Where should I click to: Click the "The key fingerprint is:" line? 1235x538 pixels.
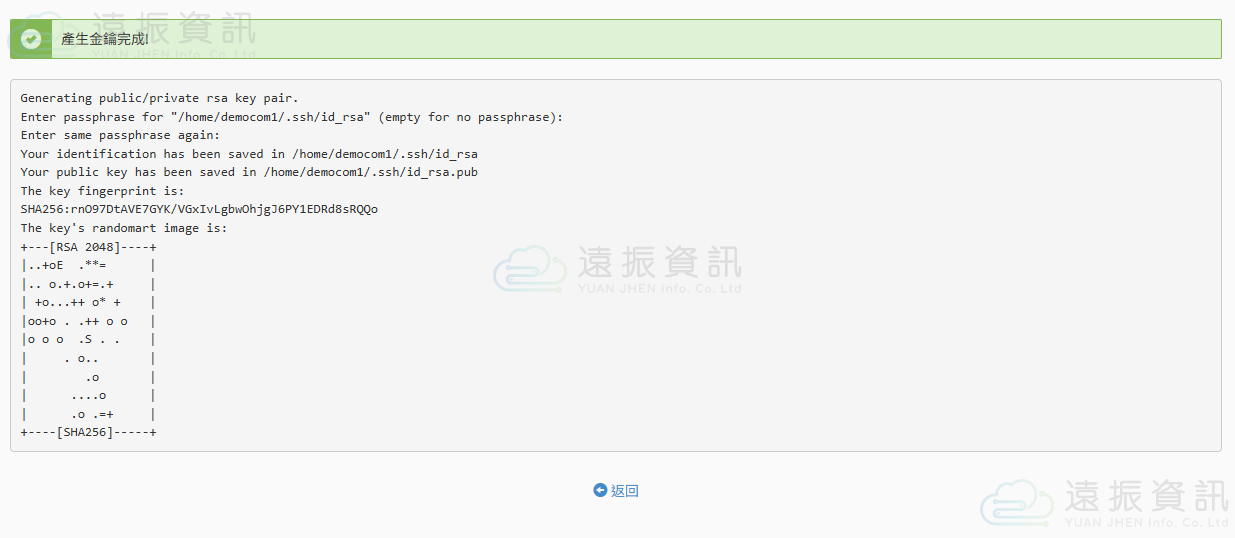[102, 191]
